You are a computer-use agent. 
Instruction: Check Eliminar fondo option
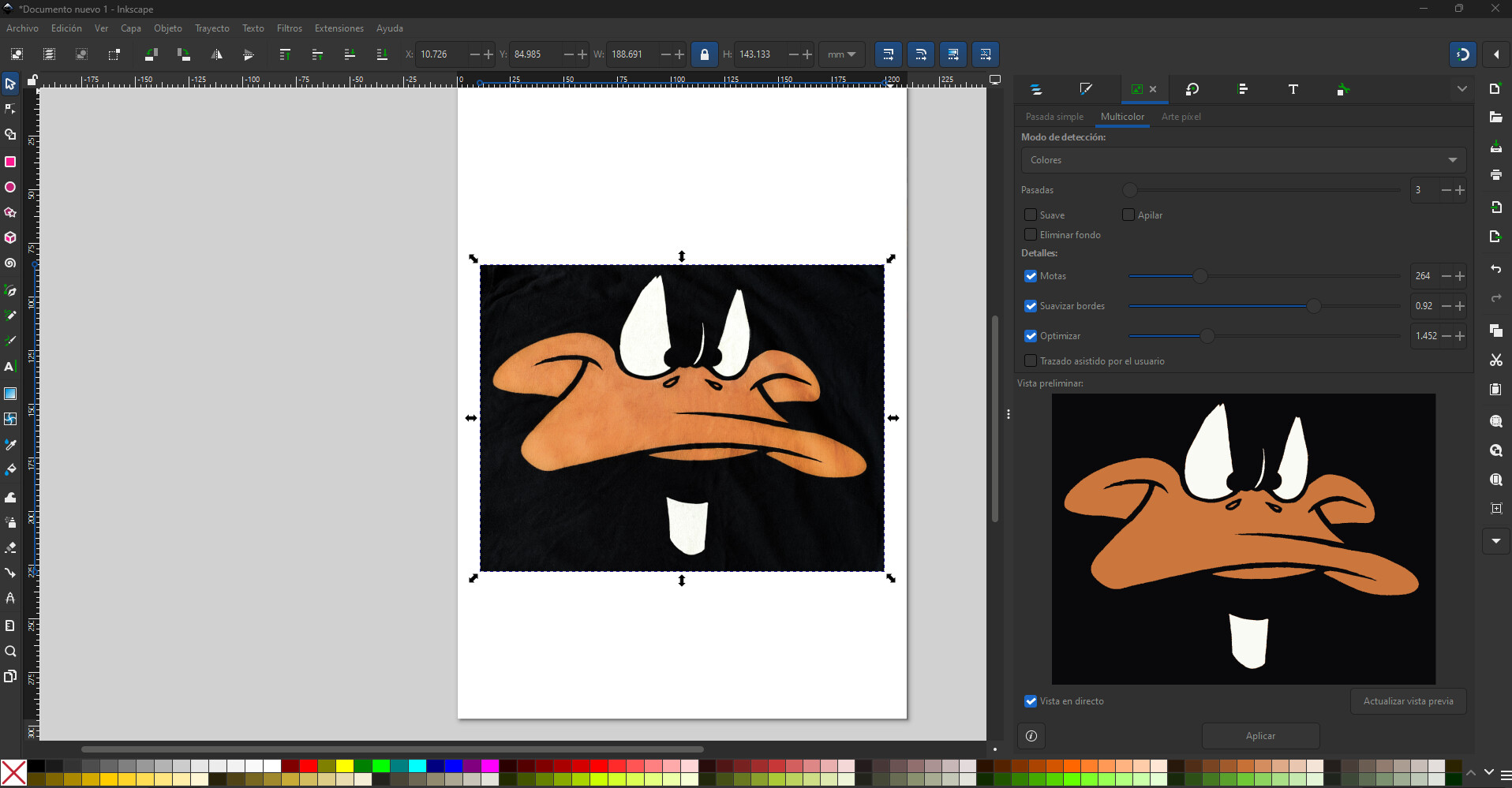tap(1031, 234)
